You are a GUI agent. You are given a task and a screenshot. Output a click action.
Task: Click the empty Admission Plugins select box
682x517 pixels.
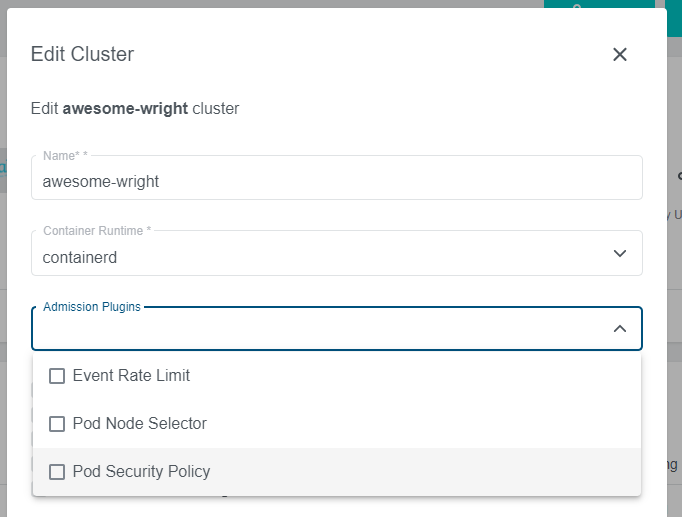[x=320, y=330]
